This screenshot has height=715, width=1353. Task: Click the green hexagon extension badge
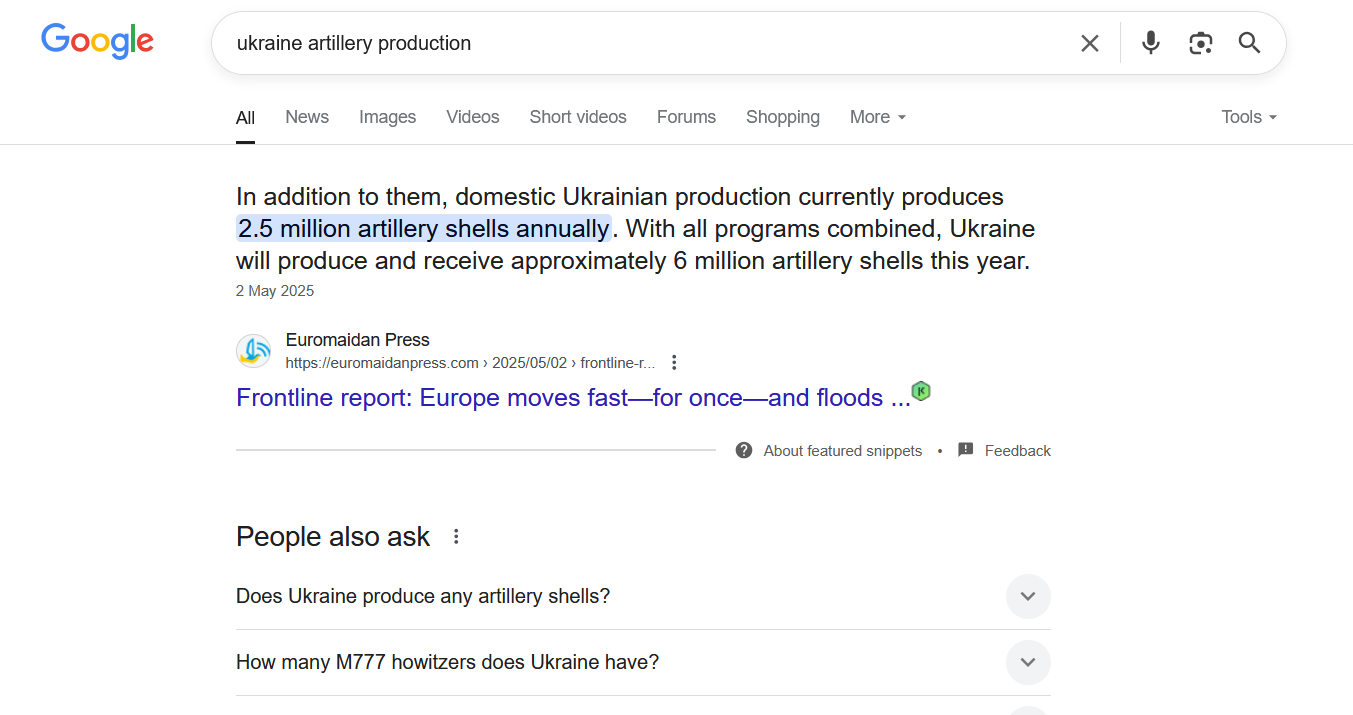pos(921,391)
